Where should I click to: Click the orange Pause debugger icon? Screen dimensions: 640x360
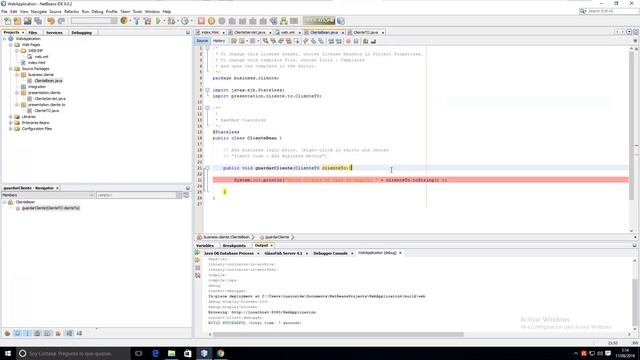tap(211, 21)
